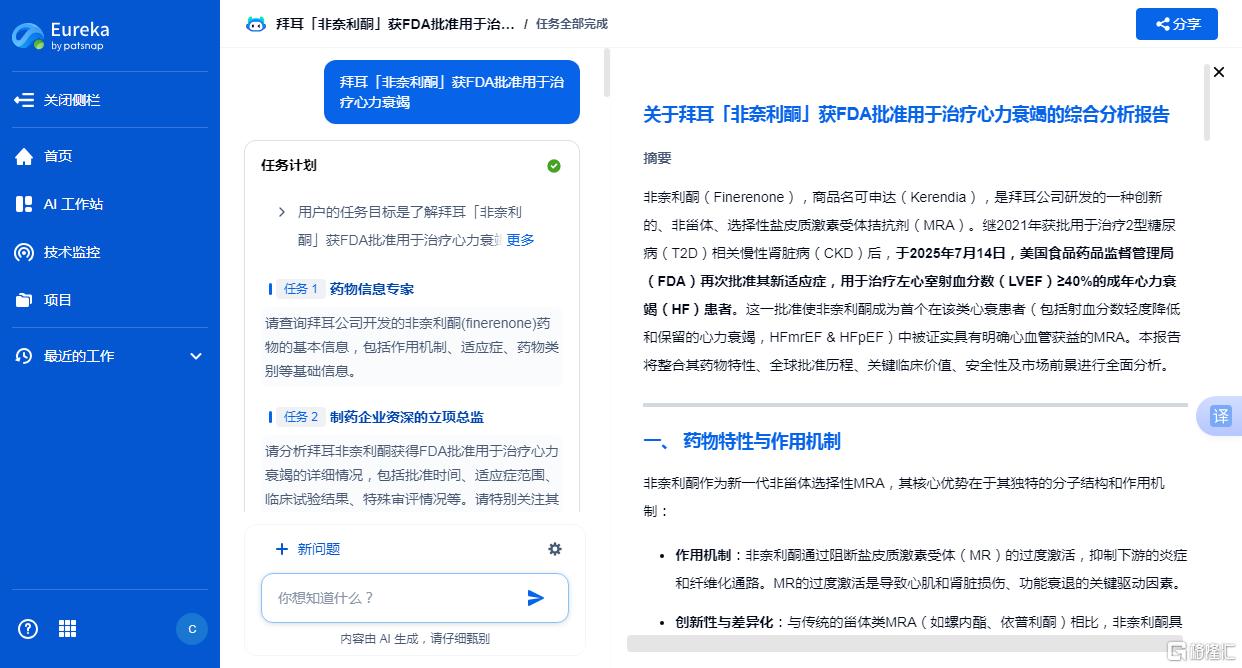
Task: Click the projects folder icon
Action: pos(24,300)
